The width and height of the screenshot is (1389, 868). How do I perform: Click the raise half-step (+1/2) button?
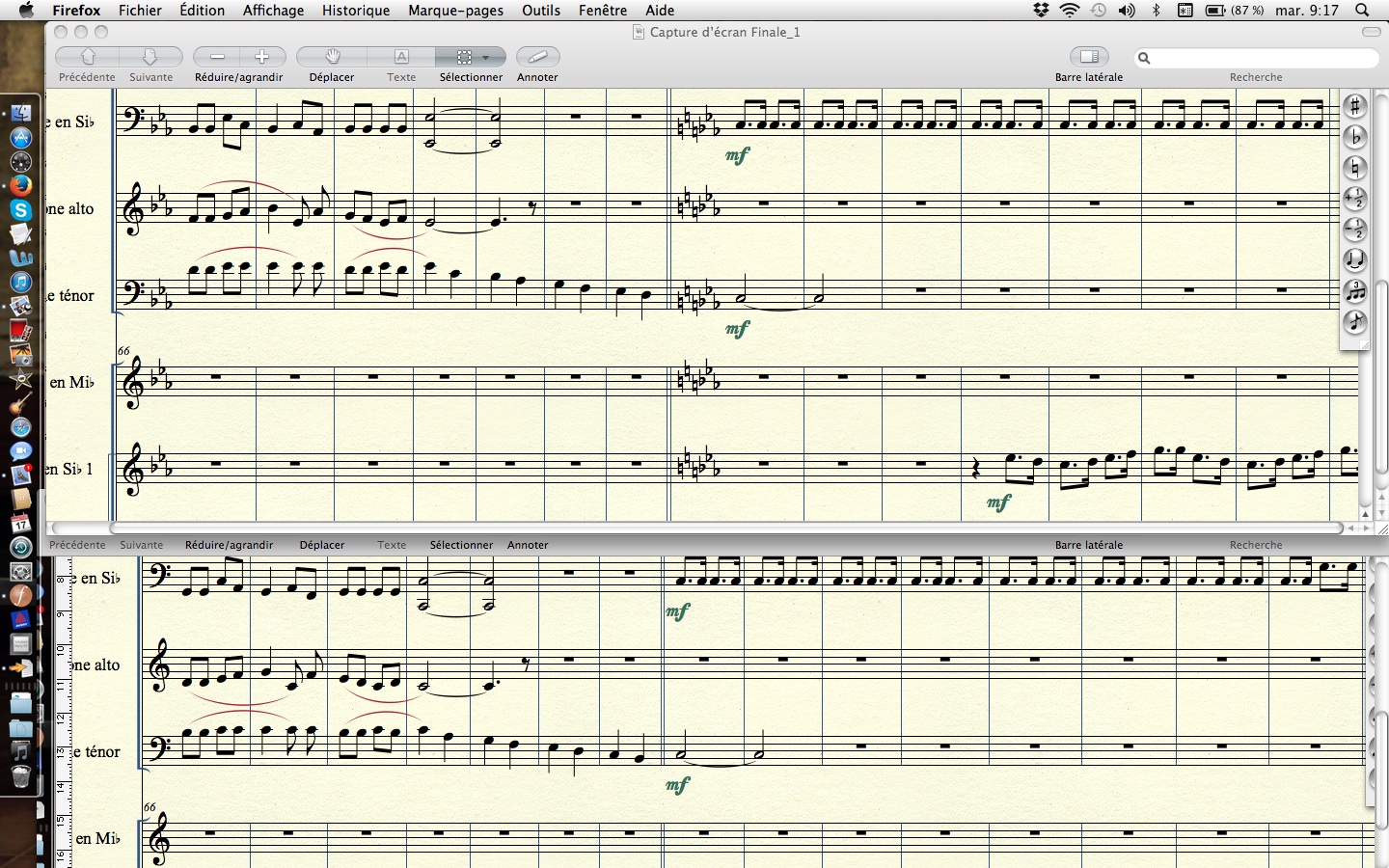coord(1355,199)
